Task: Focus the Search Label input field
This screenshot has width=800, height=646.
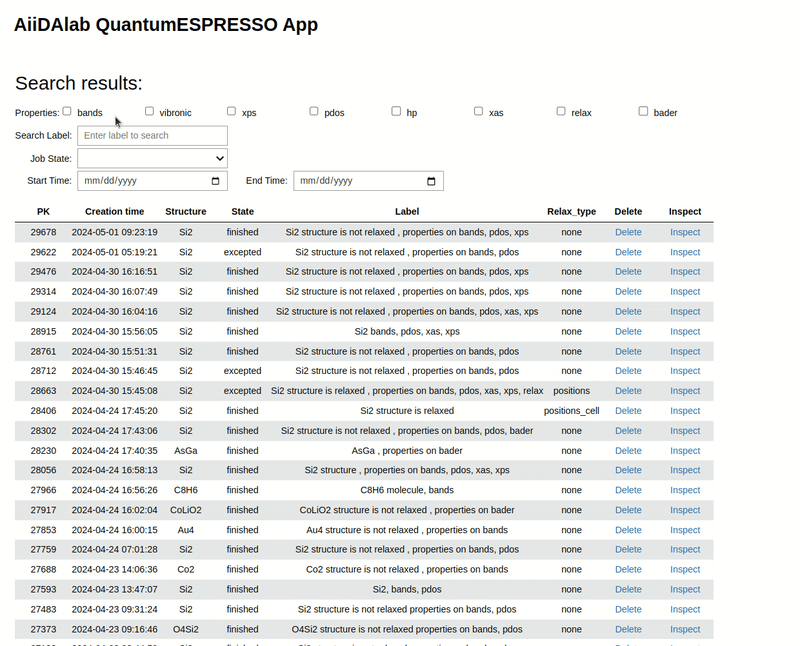Action: click(x=153, y=136)
